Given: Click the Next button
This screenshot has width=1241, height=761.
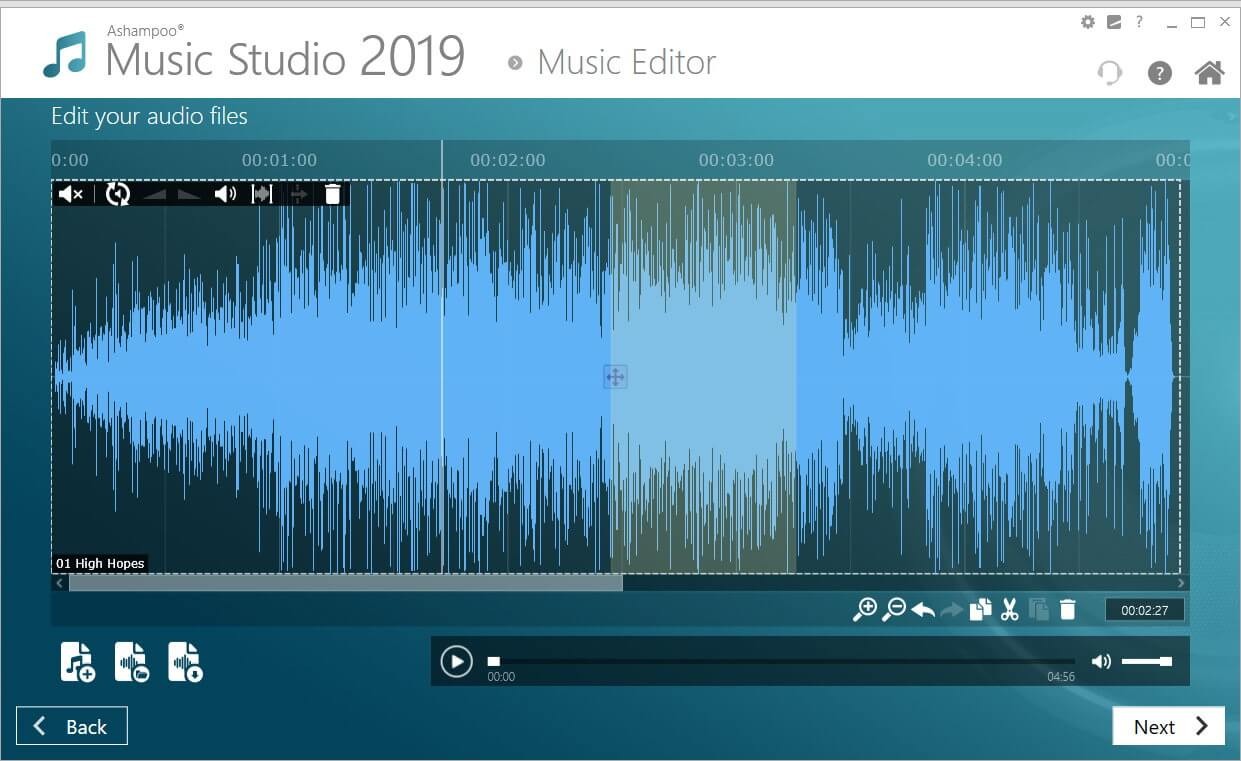Looking at the screenshot, I should (1168, 726).
